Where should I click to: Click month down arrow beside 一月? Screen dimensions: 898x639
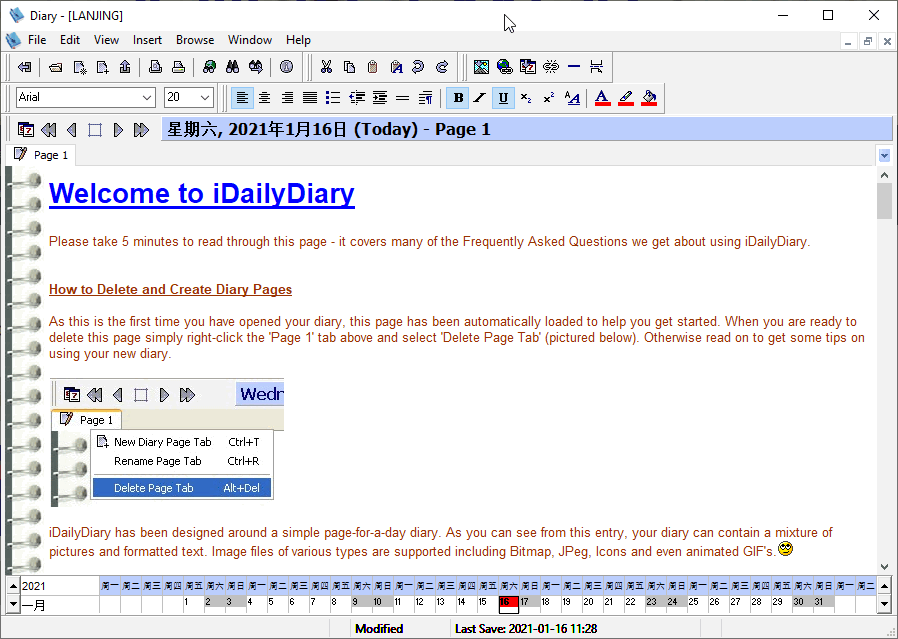(13, 604)
